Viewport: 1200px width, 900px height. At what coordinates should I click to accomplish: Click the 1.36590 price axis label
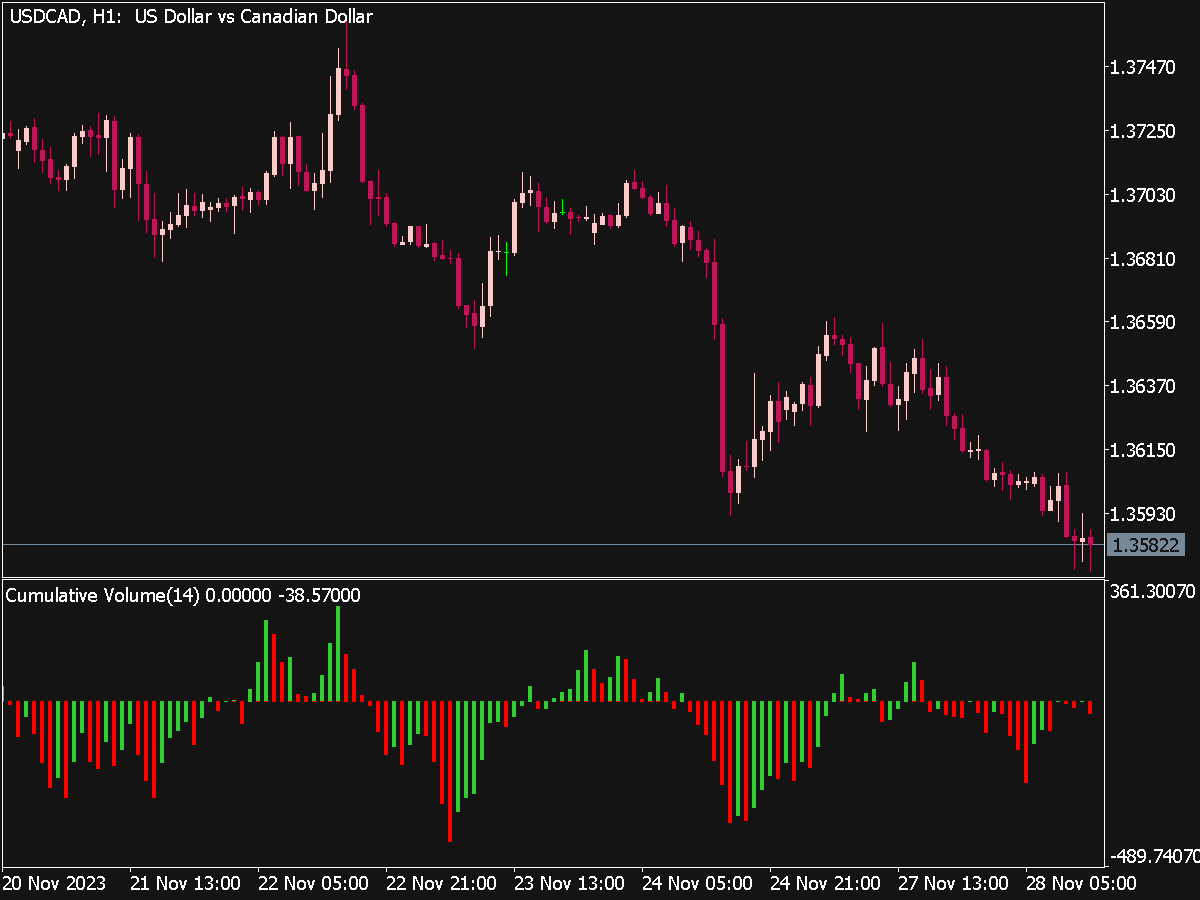[1144, 323]
